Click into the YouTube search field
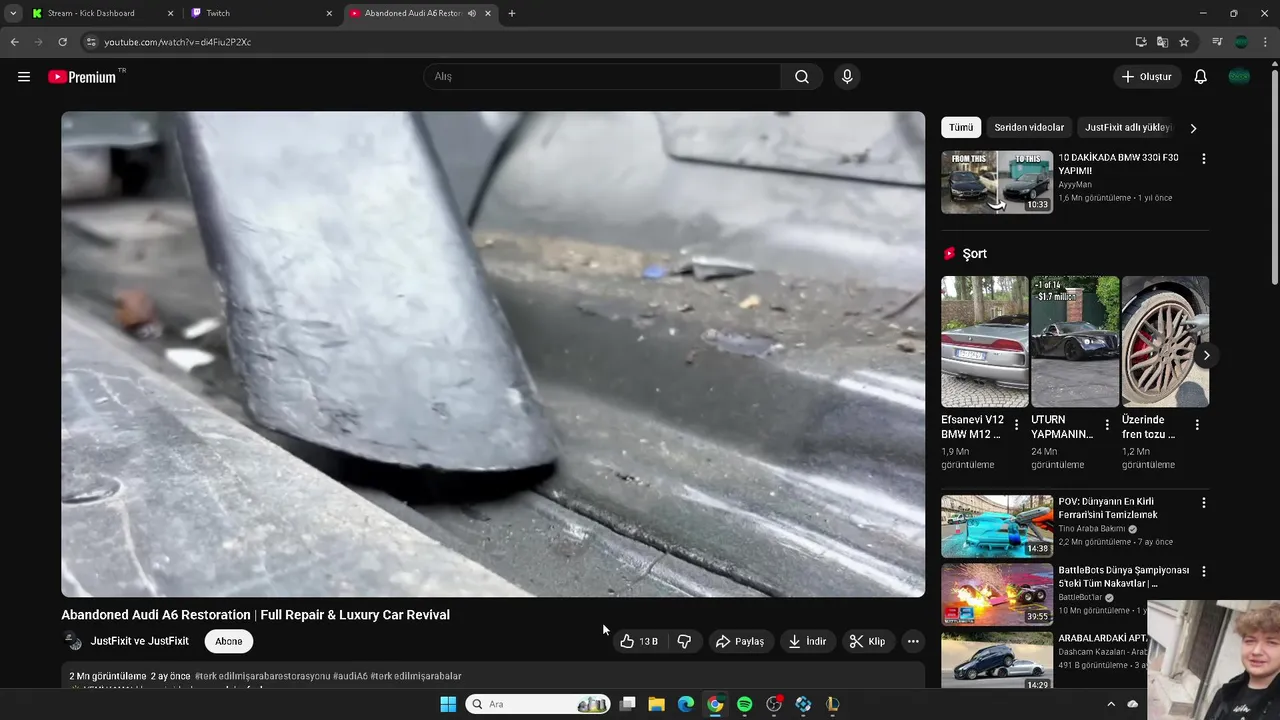The image size is (1280, 720). [x=602, y=77]
